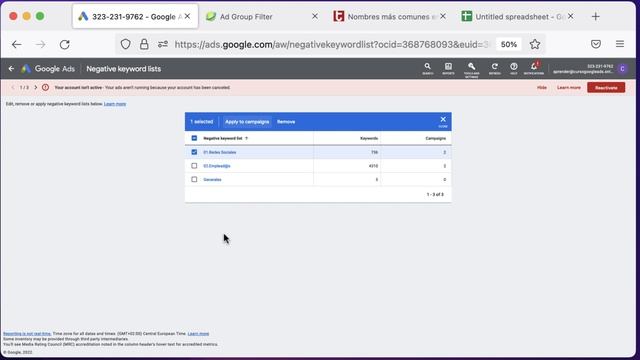Open the Reports icon in Google Ads header

448,68
